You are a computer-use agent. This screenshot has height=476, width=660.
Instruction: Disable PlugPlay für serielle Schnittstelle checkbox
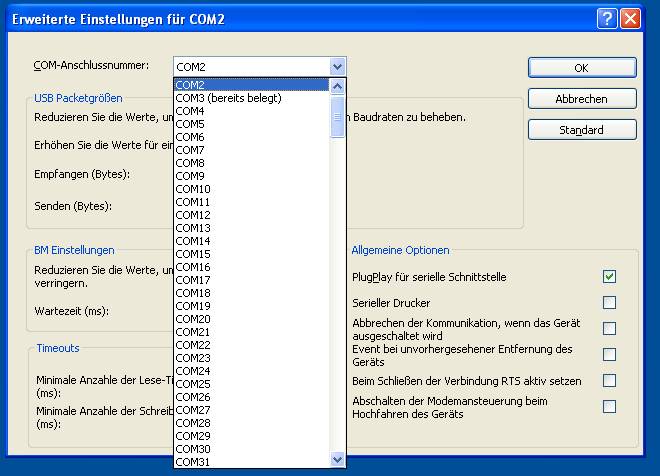pyautogui.click(x=609, y=276)
